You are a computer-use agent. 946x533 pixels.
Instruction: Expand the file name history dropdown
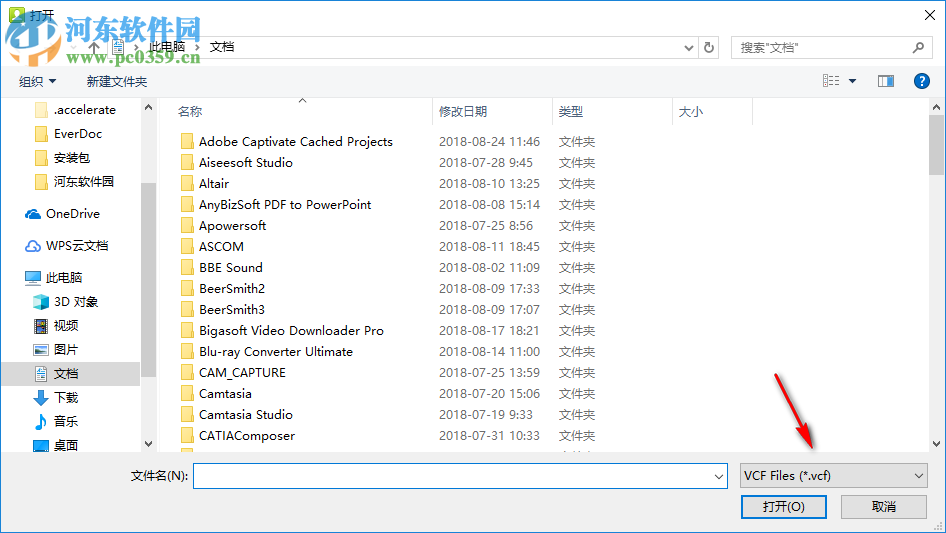pyautogui.click(x=719, y=476)
